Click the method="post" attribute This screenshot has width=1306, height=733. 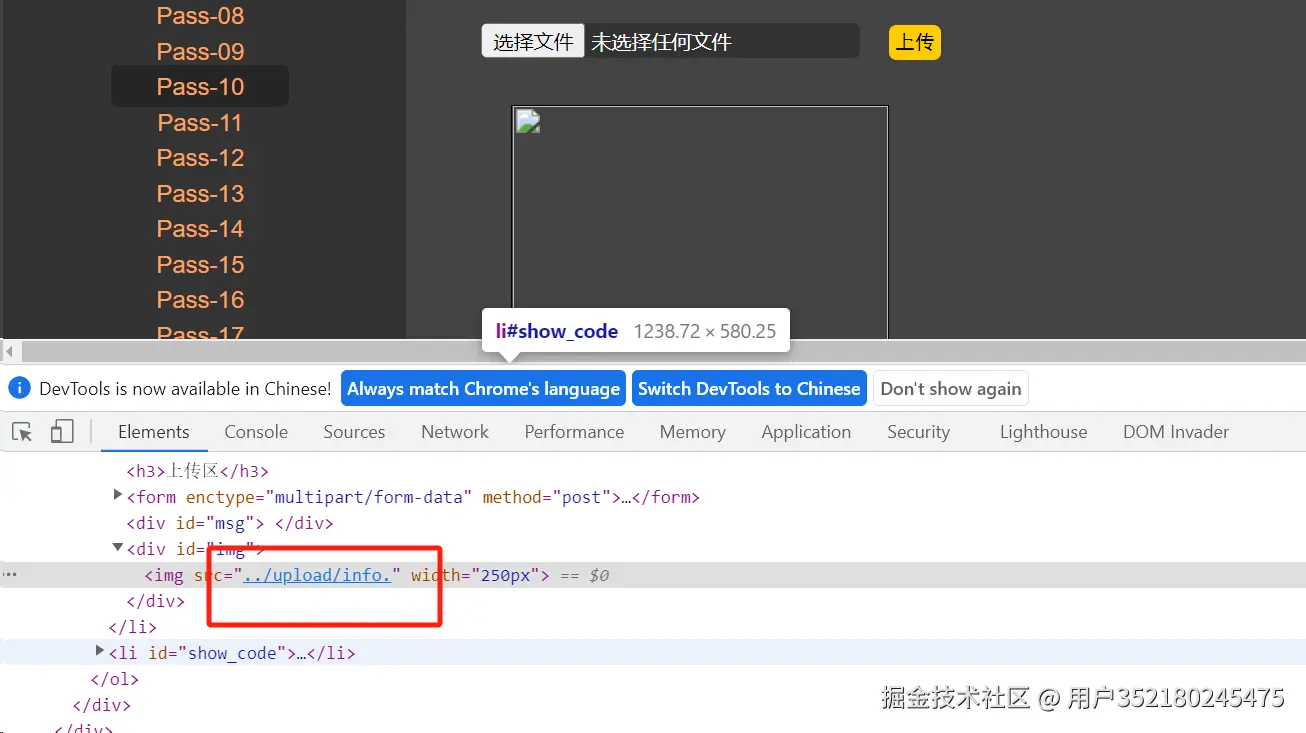(546, 497)
